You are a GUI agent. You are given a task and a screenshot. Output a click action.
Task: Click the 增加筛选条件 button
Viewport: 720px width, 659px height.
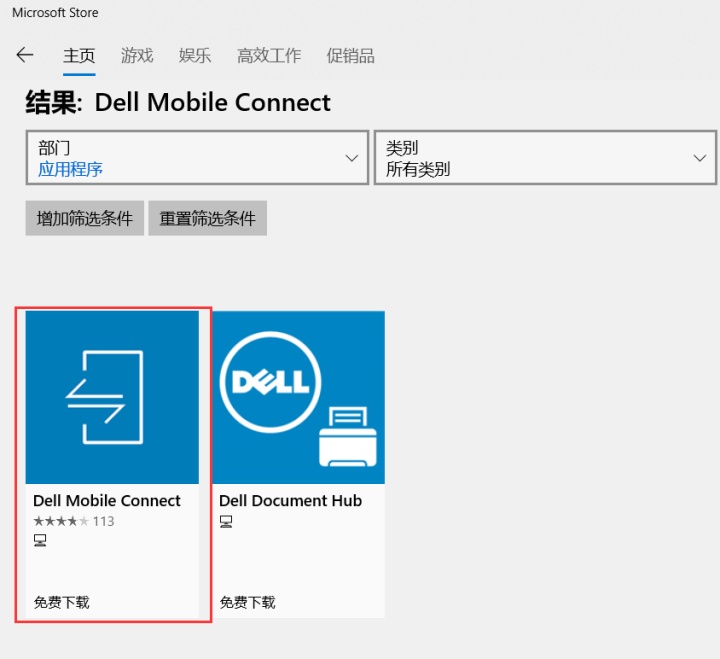pyautogui.click(x=84, y=218)
